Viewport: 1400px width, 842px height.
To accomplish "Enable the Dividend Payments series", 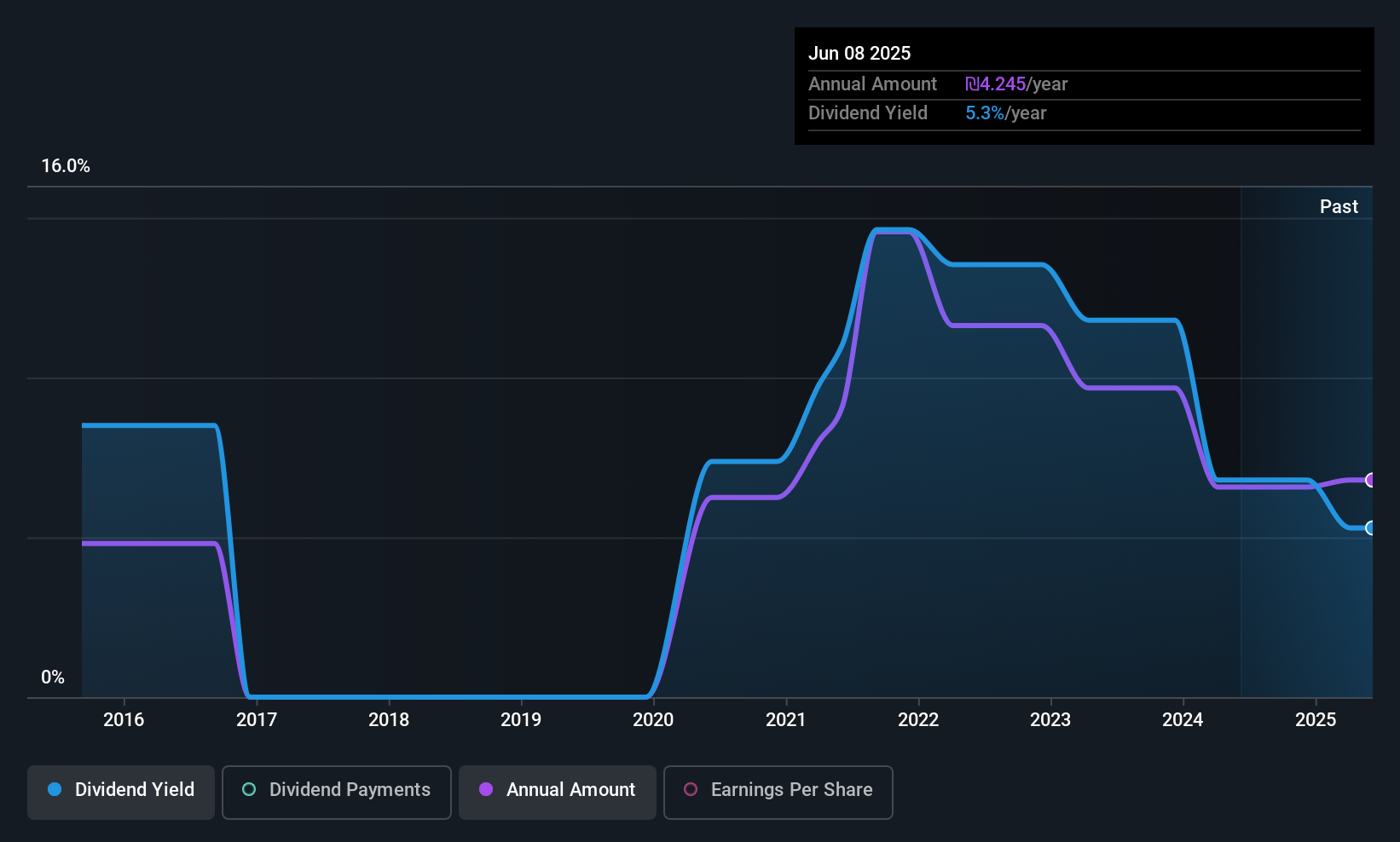I will (x=337, y=792).
